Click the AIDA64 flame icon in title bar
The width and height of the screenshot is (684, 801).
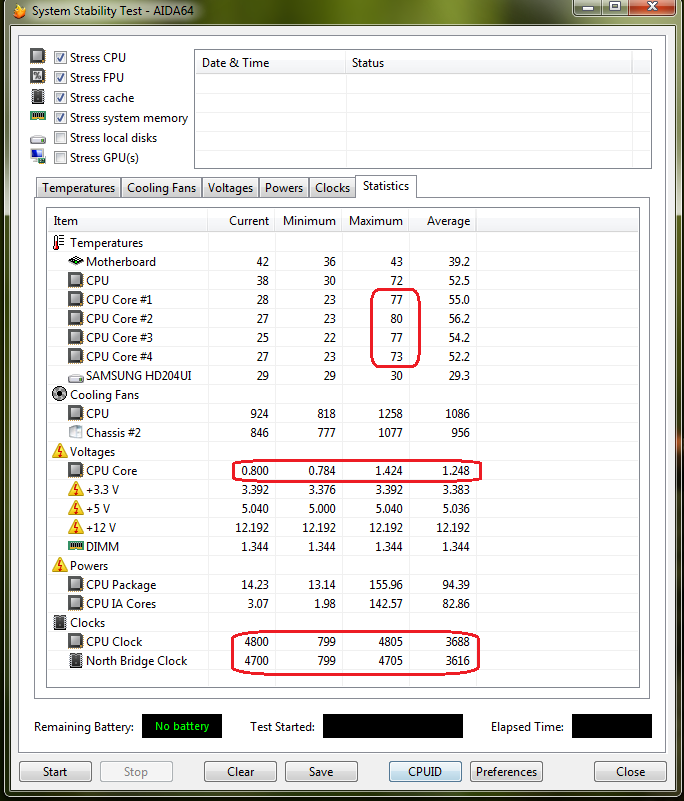pyautogui.click(x=17, y=11)
